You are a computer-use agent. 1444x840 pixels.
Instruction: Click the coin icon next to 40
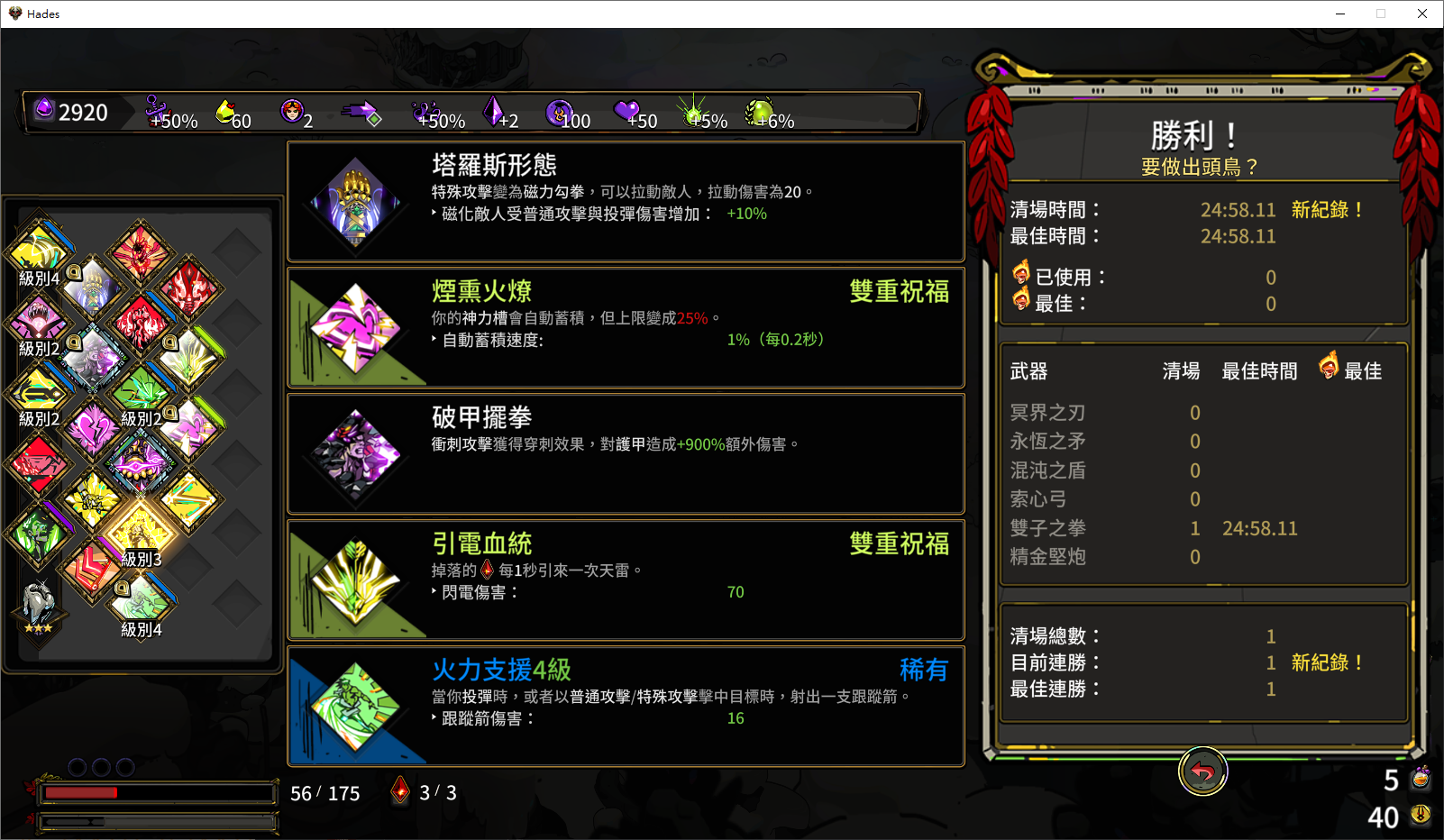tap(1421, 815)
